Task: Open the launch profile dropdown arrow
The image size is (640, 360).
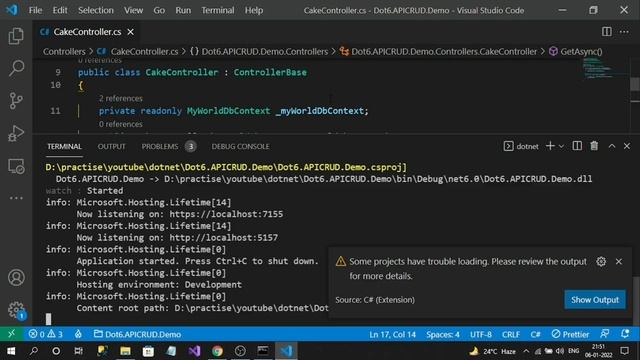Action: pyautogui.click(x=561, y=146)
